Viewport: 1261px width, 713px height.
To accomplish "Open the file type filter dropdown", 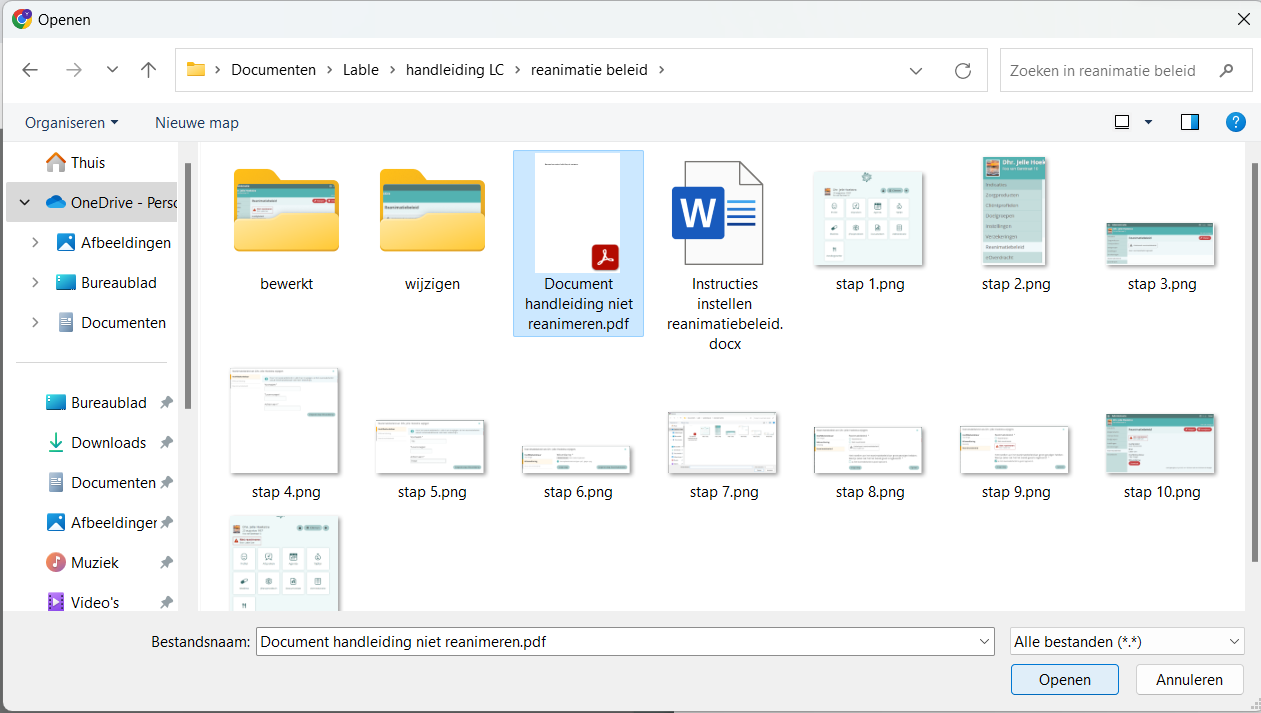I will (x=1127, y=641).
